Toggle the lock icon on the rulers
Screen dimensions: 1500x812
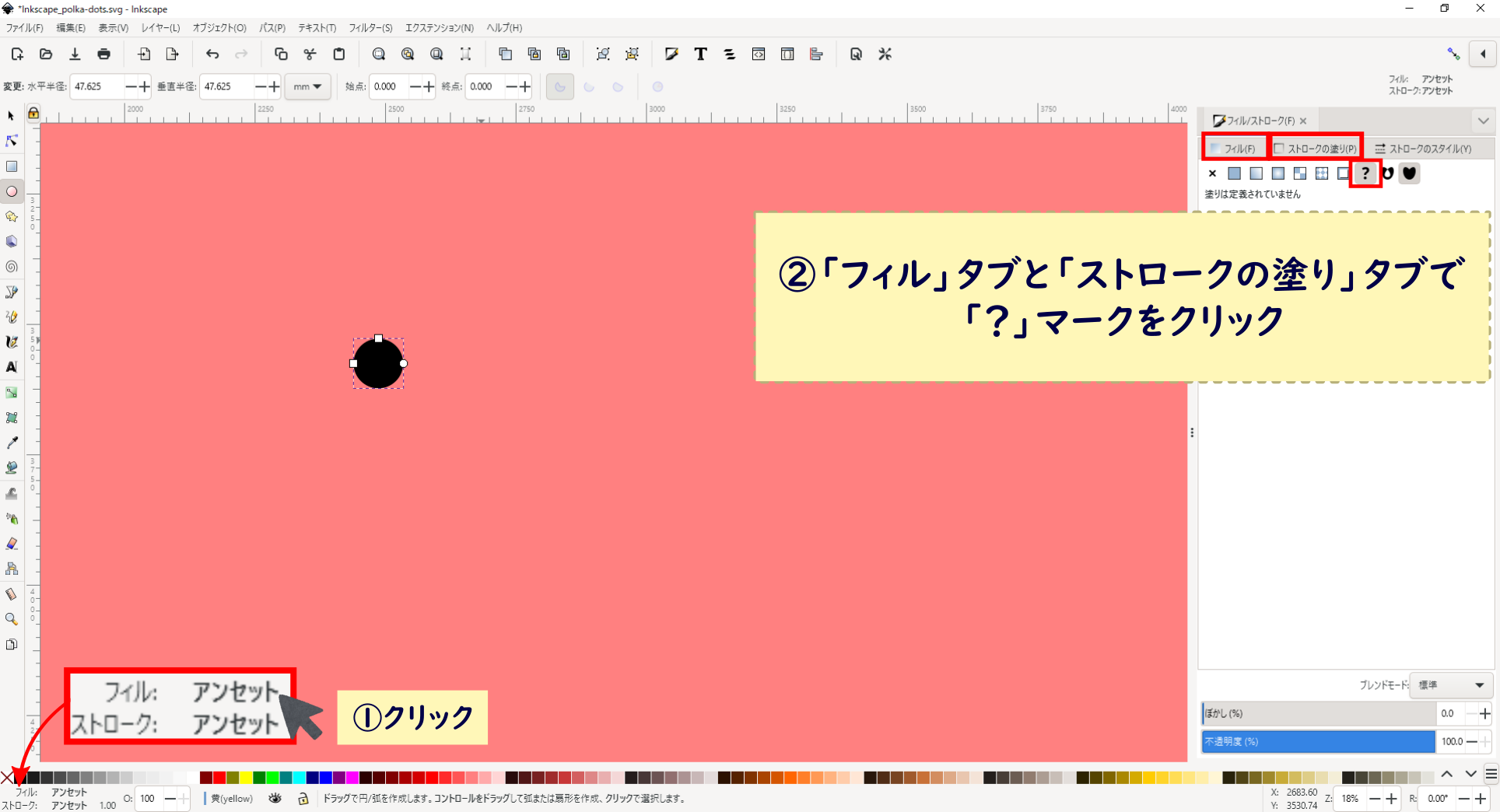[x=33, y=114]
